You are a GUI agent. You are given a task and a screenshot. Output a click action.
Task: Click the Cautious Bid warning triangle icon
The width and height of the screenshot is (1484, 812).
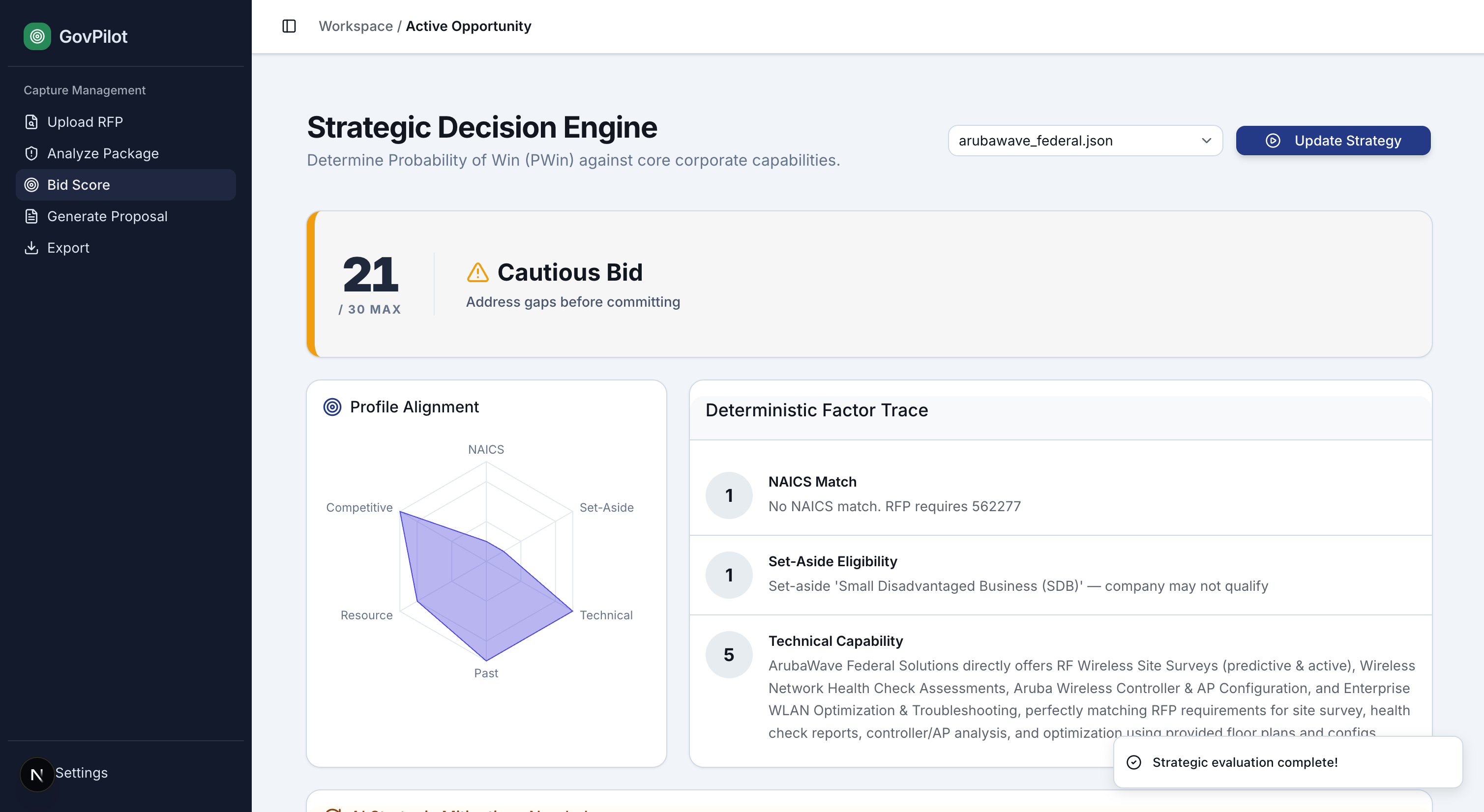coord(477,272)
